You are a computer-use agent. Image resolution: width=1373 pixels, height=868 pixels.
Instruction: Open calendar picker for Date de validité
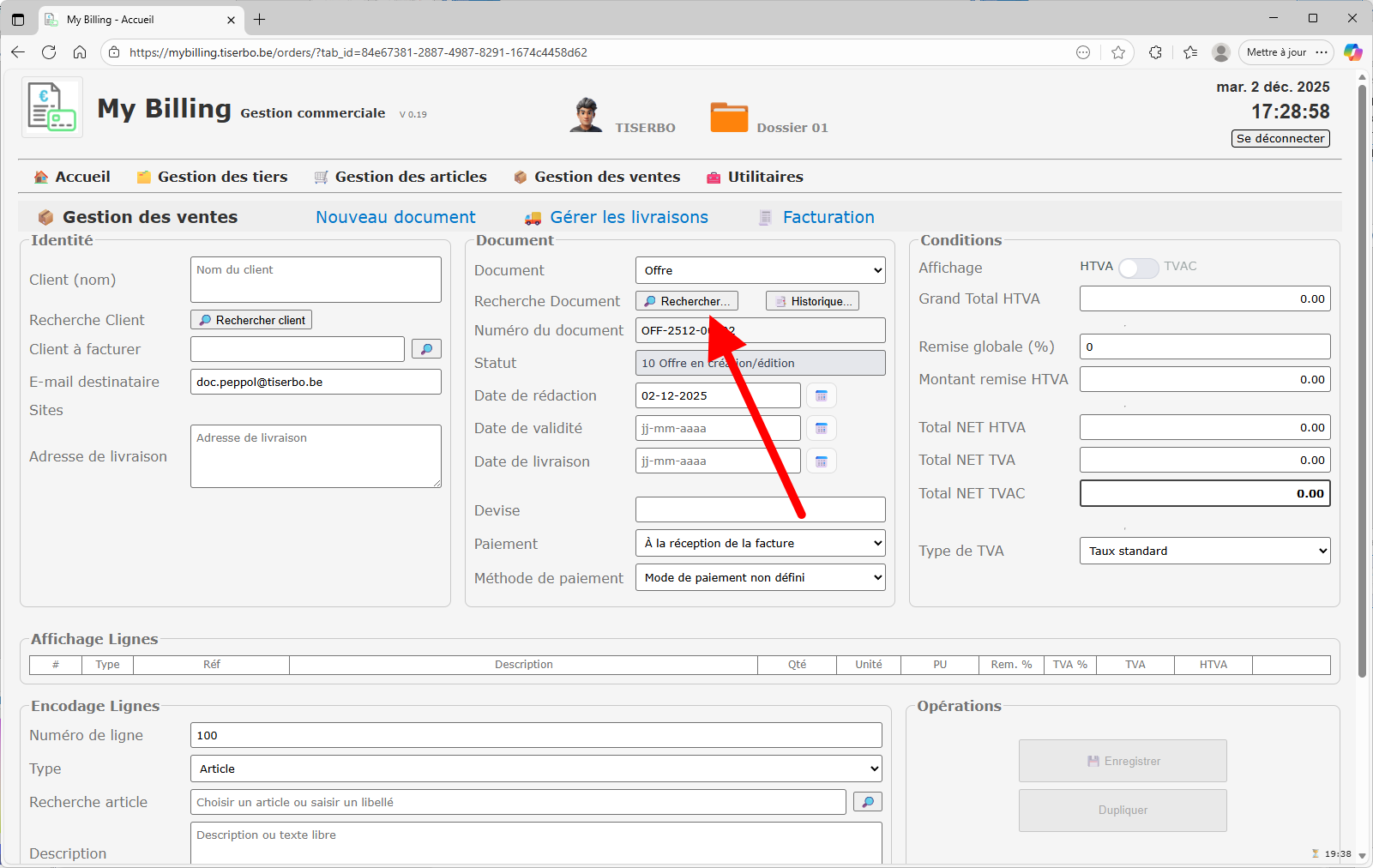coord(821,428)
